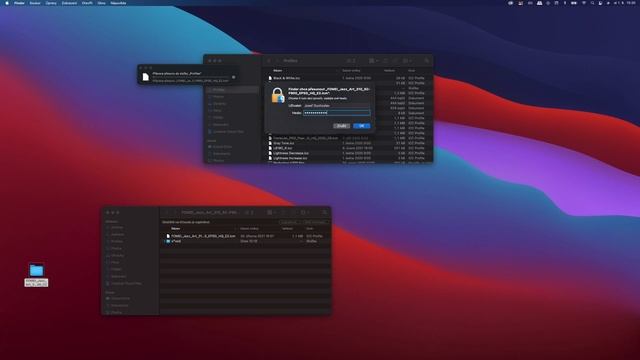The image size is (640, 360).
Task: Select the FOMEI_Jazz folder on the desktop
Action: [x=36, y=275]
